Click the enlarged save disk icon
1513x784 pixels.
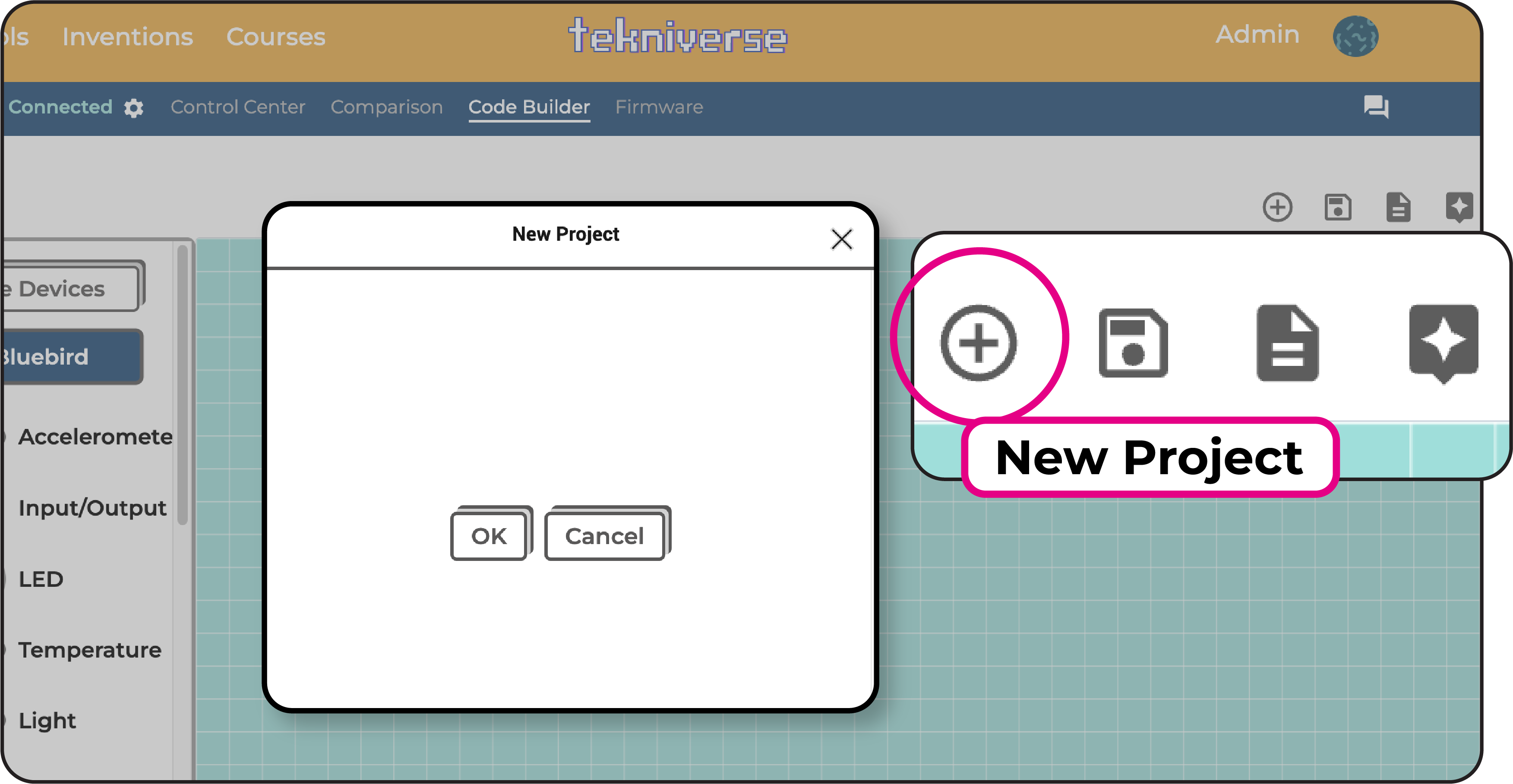tap(1133, 343)
